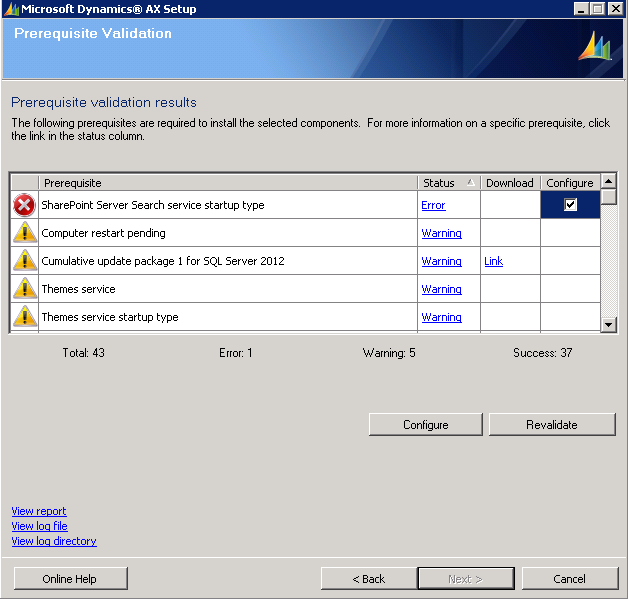Click the download Link for the SQL Server 2012 update
This screenshot has width=628, height=599.
coord(493,261)
